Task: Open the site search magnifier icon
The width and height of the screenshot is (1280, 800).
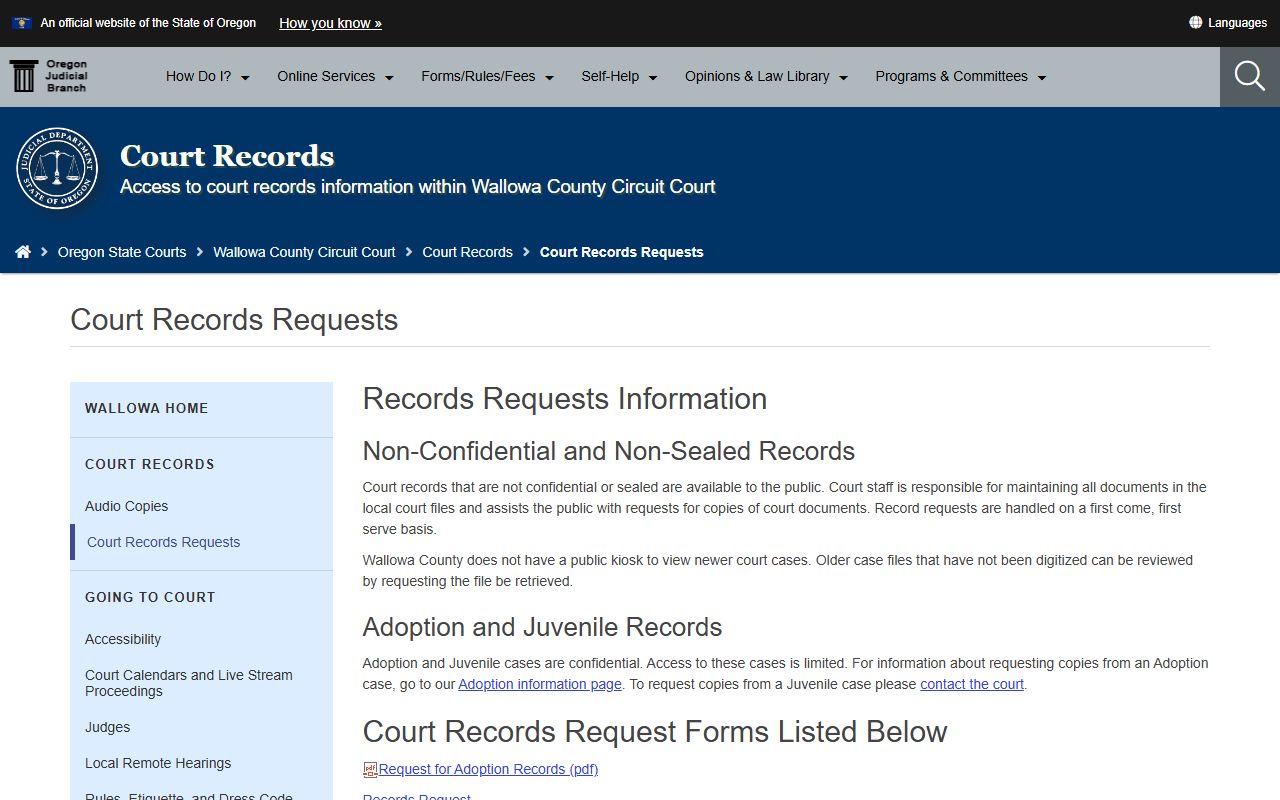Action: coord(1250,76)
